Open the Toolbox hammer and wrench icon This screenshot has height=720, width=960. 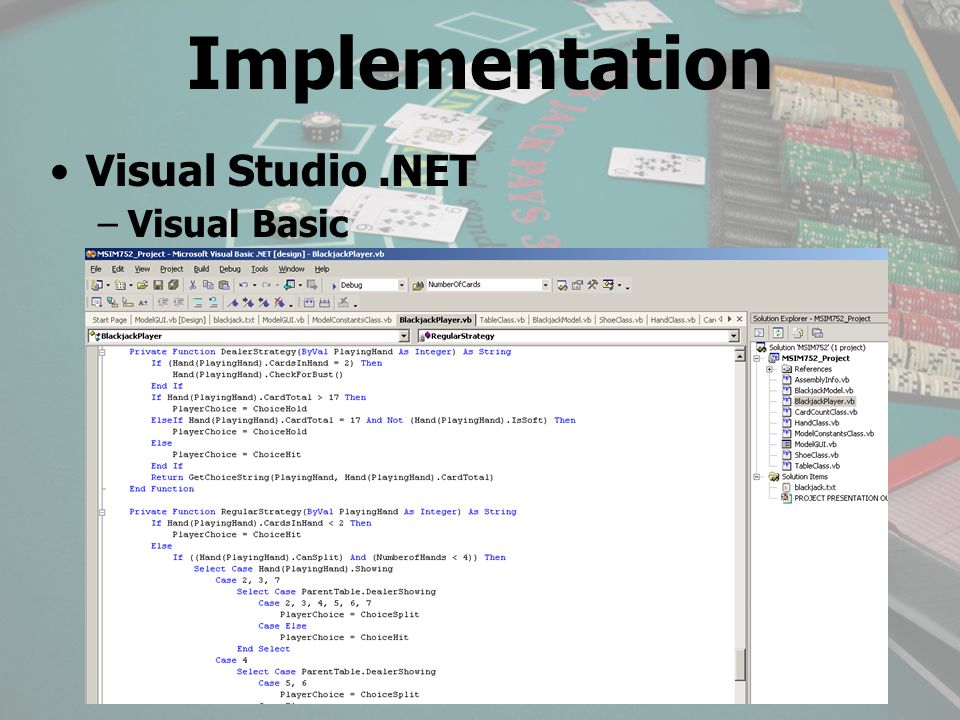tap(592, 285)
